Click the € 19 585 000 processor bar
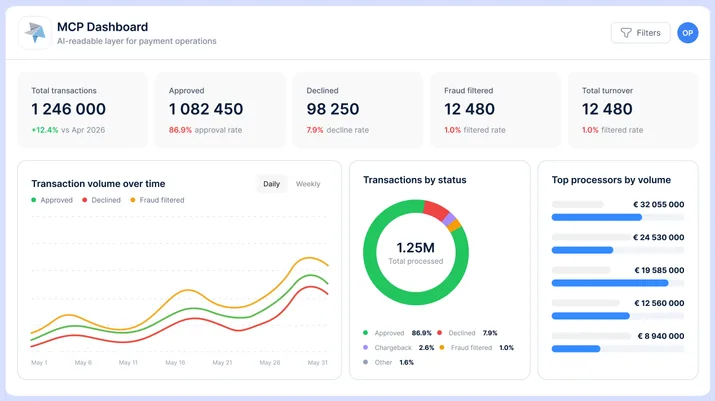This screenshot has width=715, height=401. [618, 283]
